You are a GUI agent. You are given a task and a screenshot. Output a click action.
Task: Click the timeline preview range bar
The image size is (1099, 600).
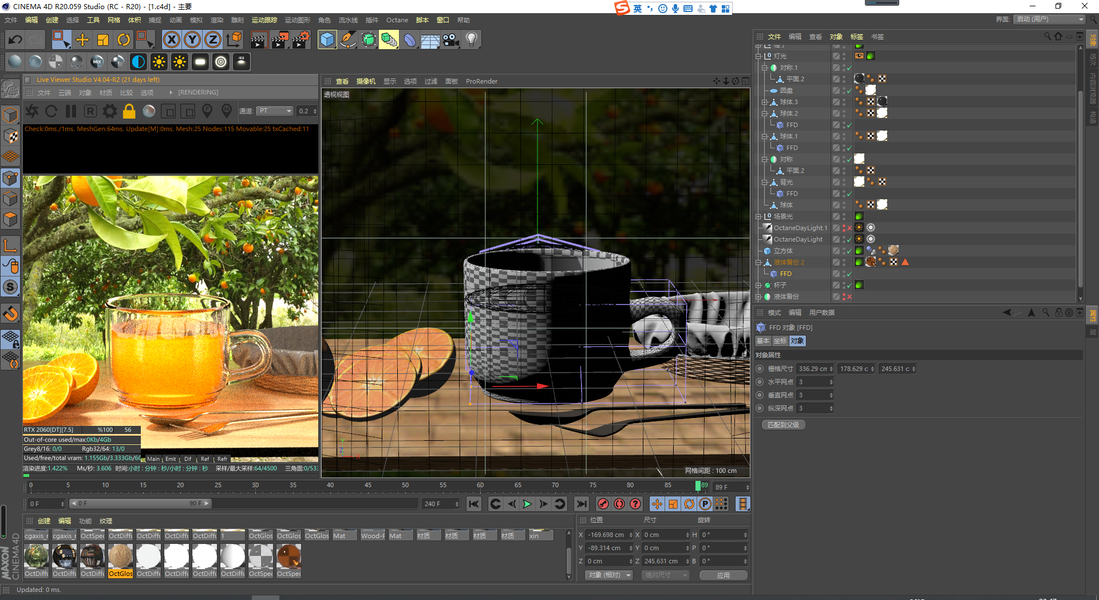tap(139, 503)
